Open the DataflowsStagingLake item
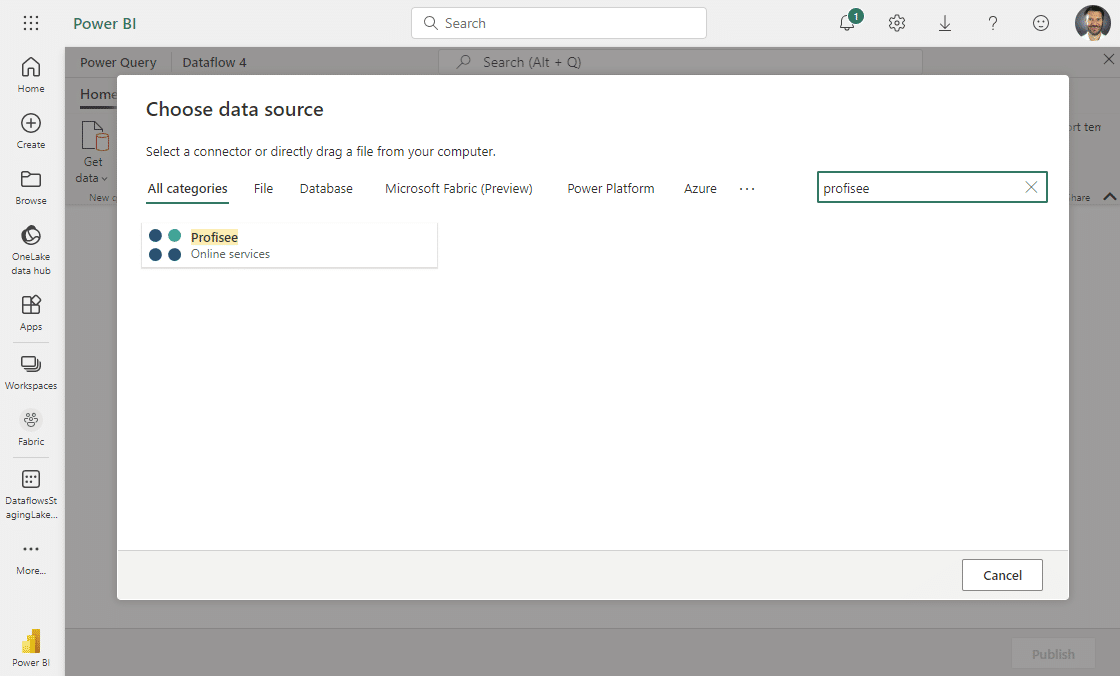 pos(31,494)
